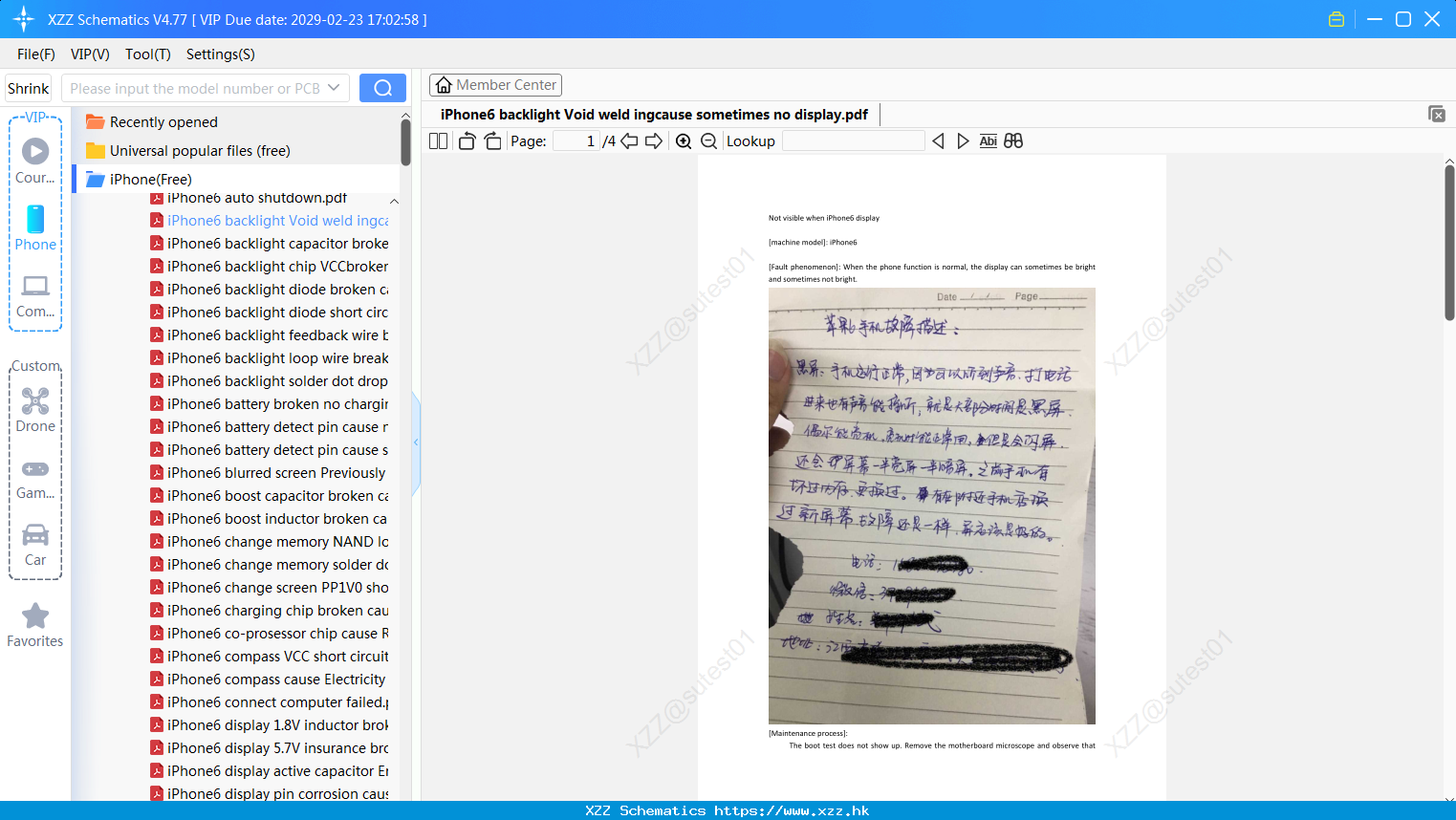Click the file tree scrollbar thumb
The height and width of the screenshot is (820, 1456).
click(405, 143)
